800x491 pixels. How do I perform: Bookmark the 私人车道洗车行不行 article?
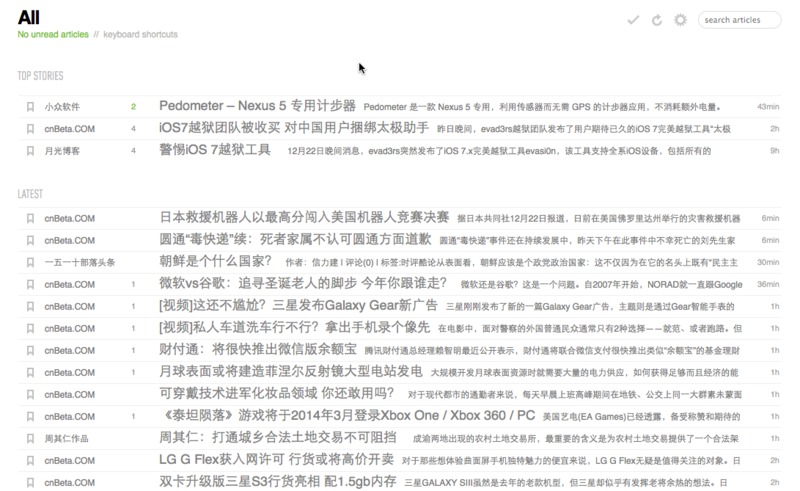pyautogui.click(x=30, y=328)
